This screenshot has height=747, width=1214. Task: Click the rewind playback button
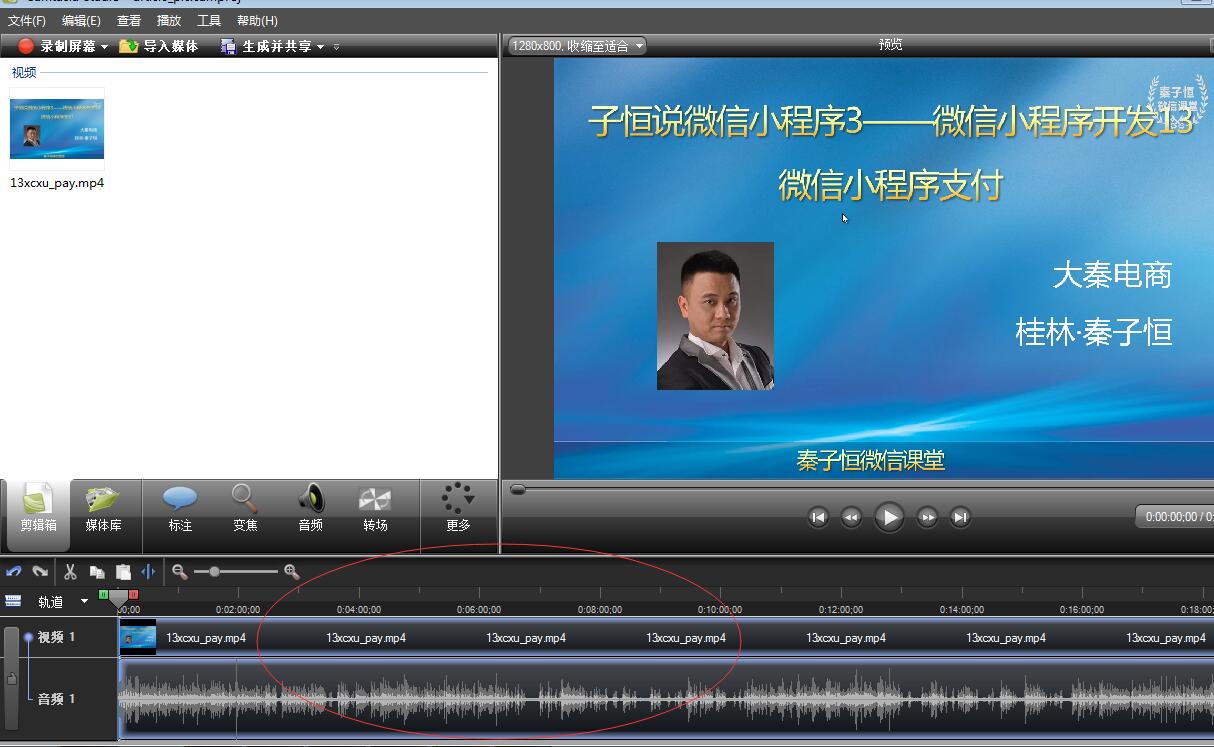pos(851,517)
